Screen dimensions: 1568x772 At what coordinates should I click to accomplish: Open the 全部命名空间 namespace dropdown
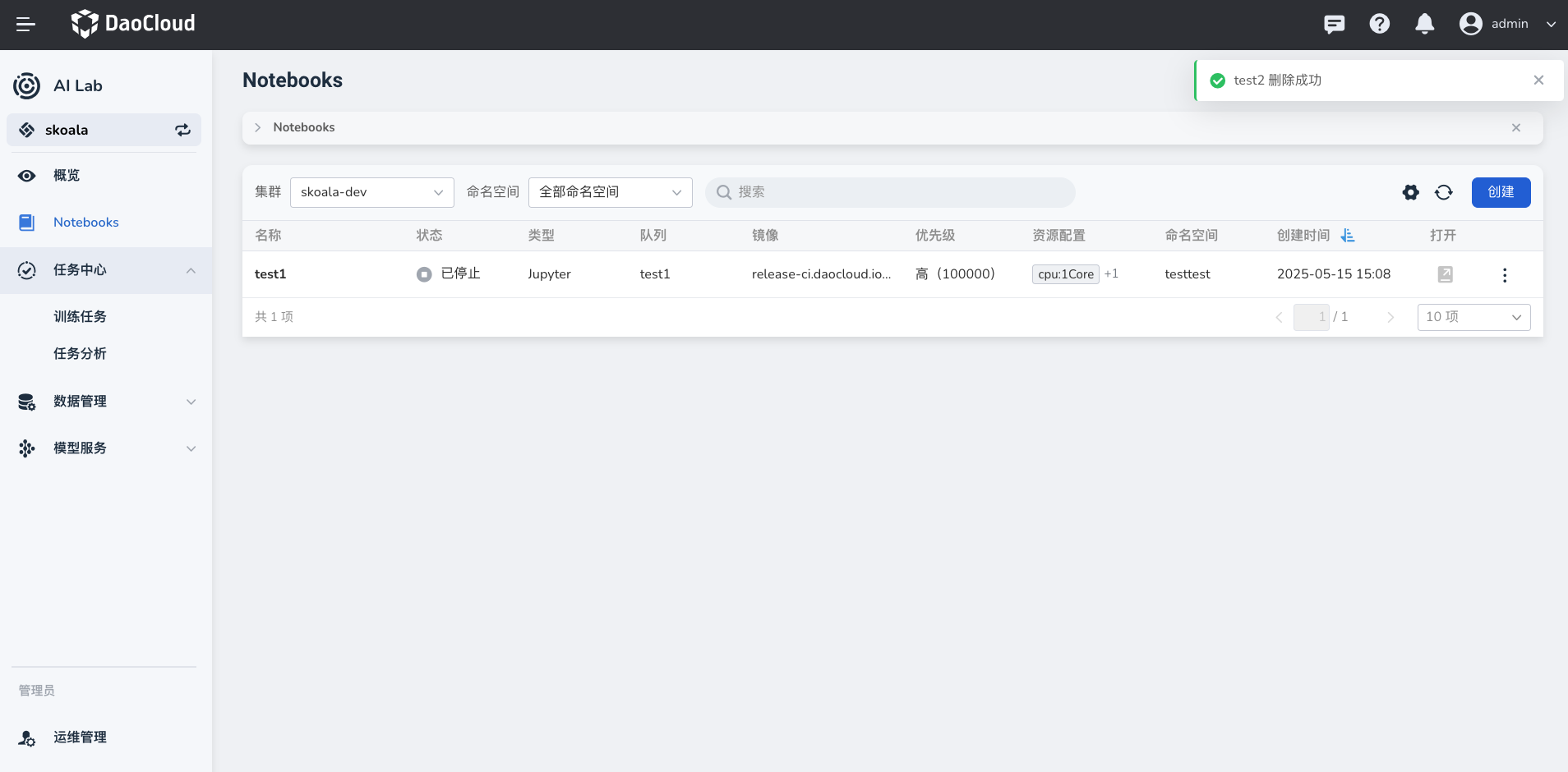tap(610, 192)
